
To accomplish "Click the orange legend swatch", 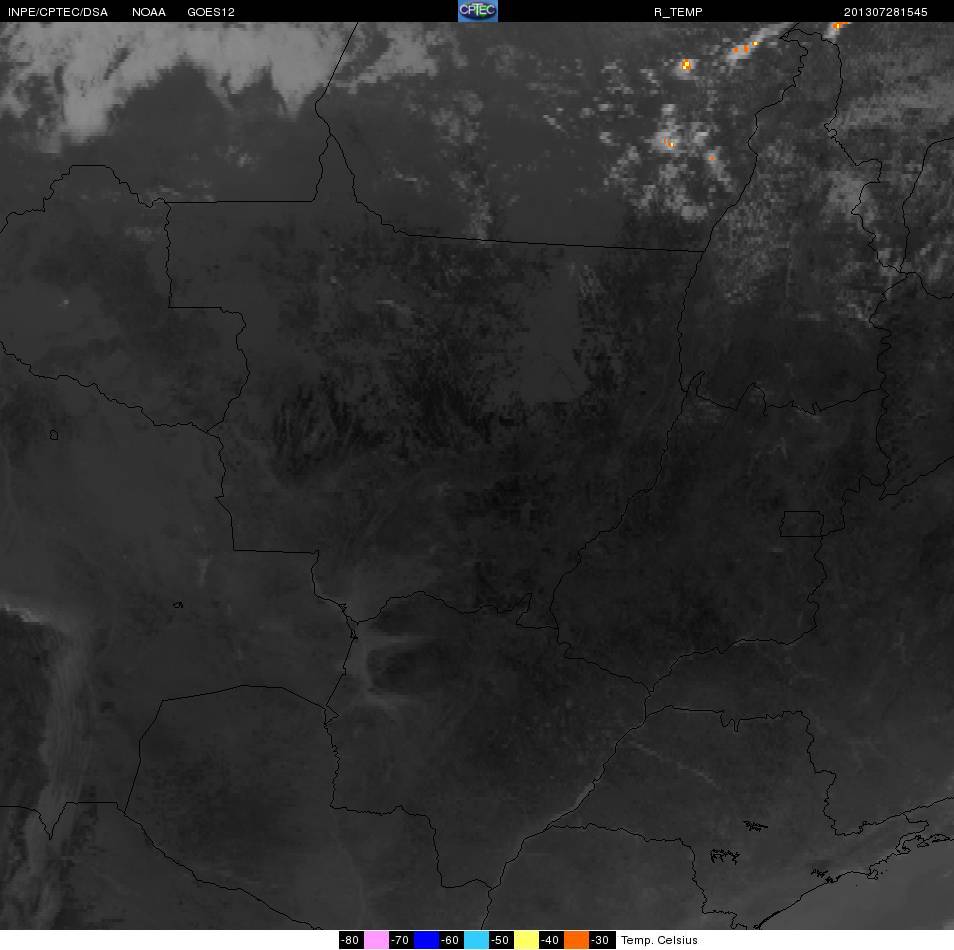I will click(x=576, y=940).
